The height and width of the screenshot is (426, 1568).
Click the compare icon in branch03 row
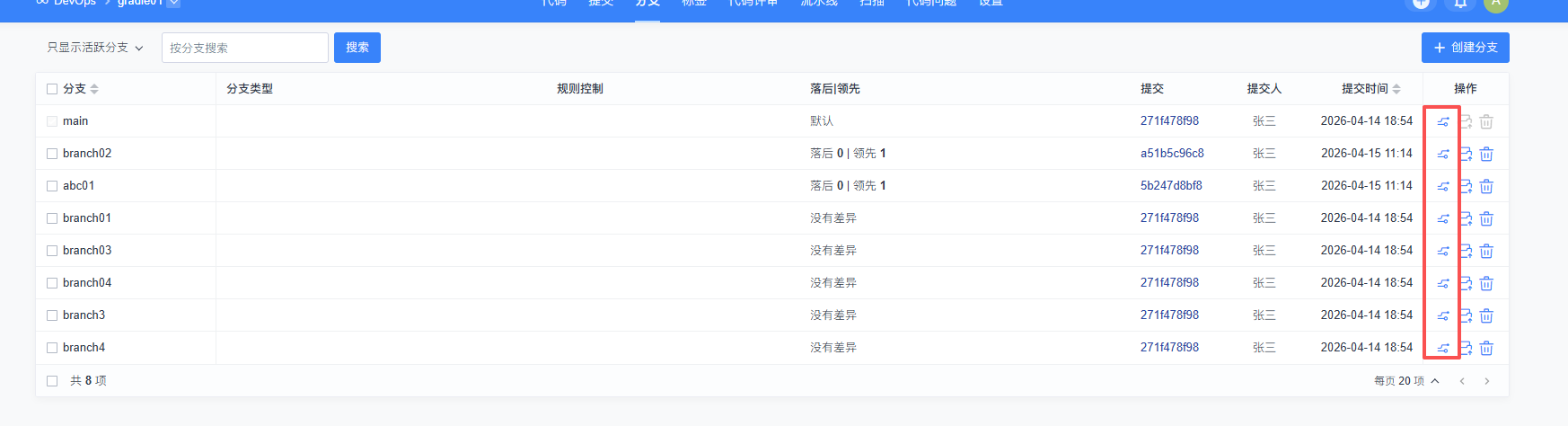coord(1442,251)
